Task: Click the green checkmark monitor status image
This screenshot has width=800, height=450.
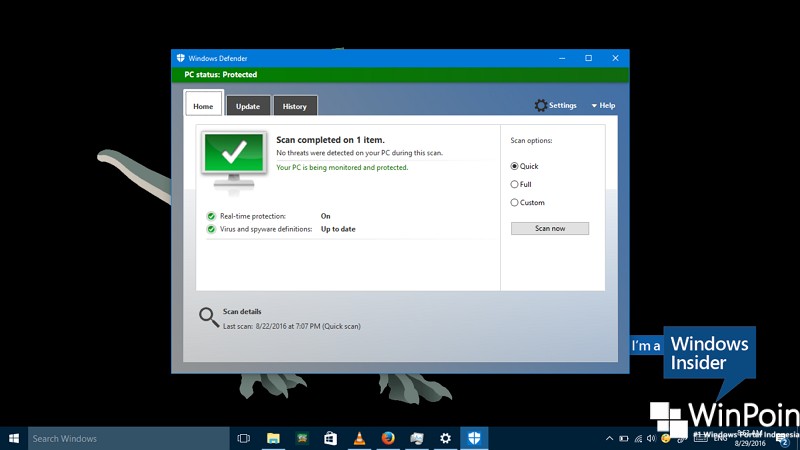Action: click(x=234, y=160)
